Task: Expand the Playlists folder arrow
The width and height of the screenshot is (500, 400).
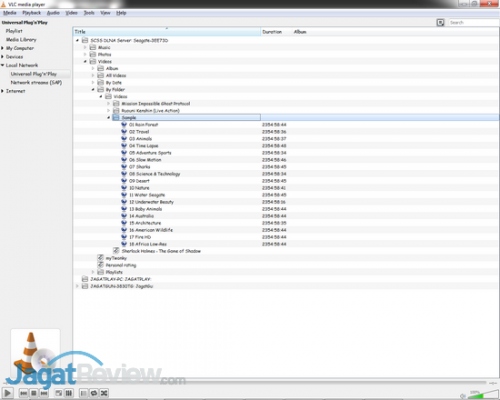Action: (93, 272)
